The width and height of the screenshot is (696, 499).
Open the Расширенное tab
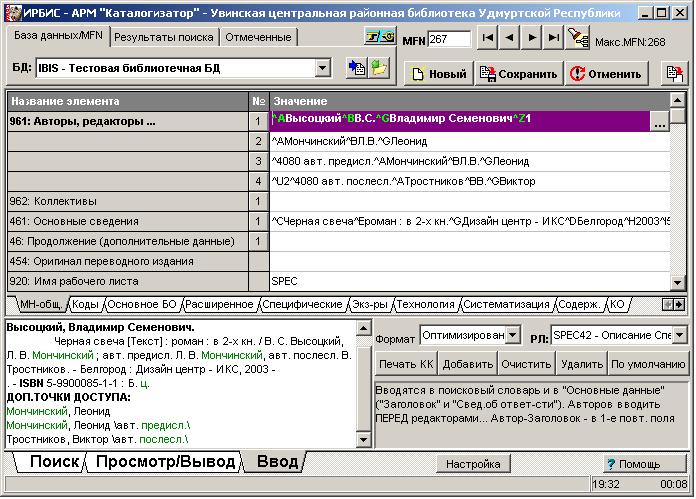[219, 305]
